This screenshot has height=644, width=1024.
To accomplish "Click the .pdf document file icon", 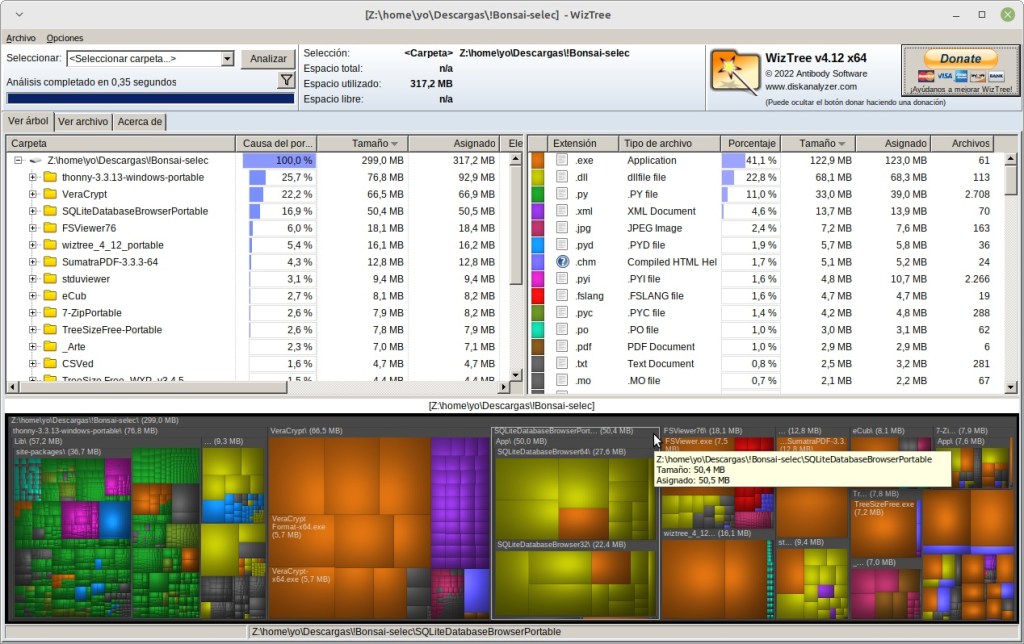I will click(x=562, y=347).
